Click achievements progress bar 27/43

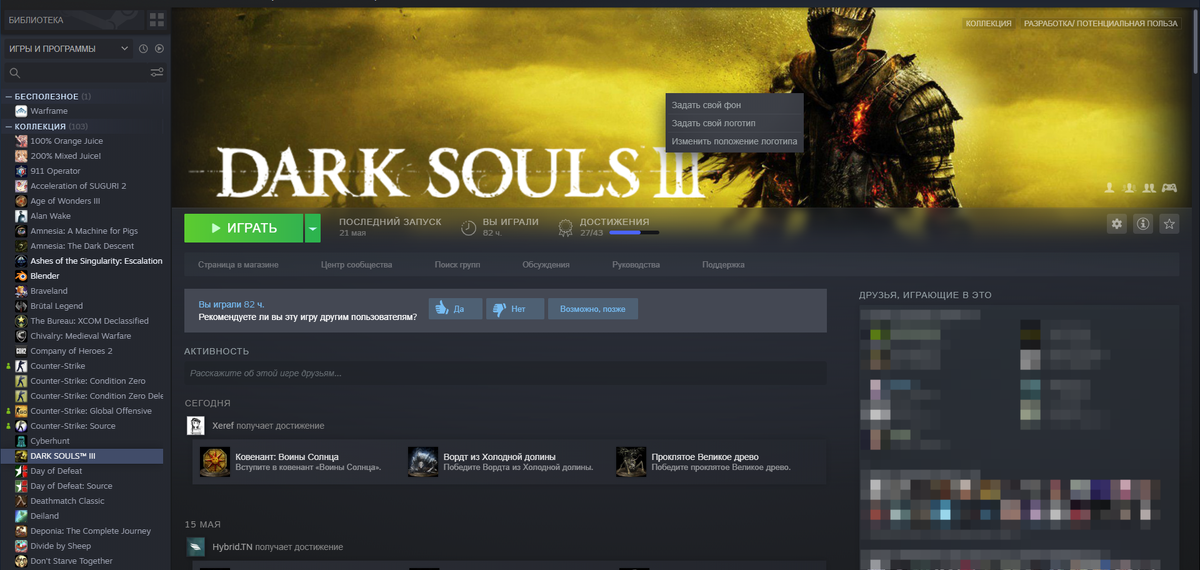click(634, 233)
